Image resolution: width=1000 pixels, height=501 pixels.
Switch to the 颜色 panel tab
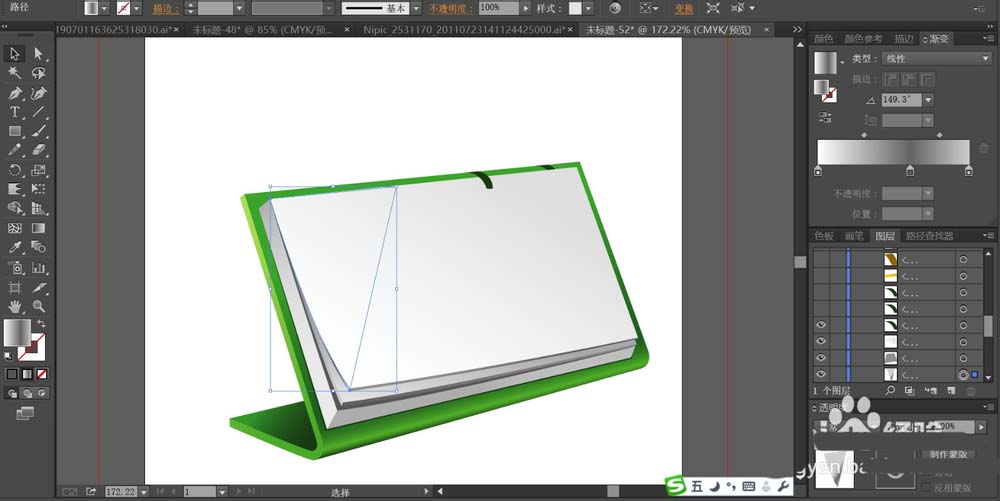pyautogui.click(x=823, y=39)
